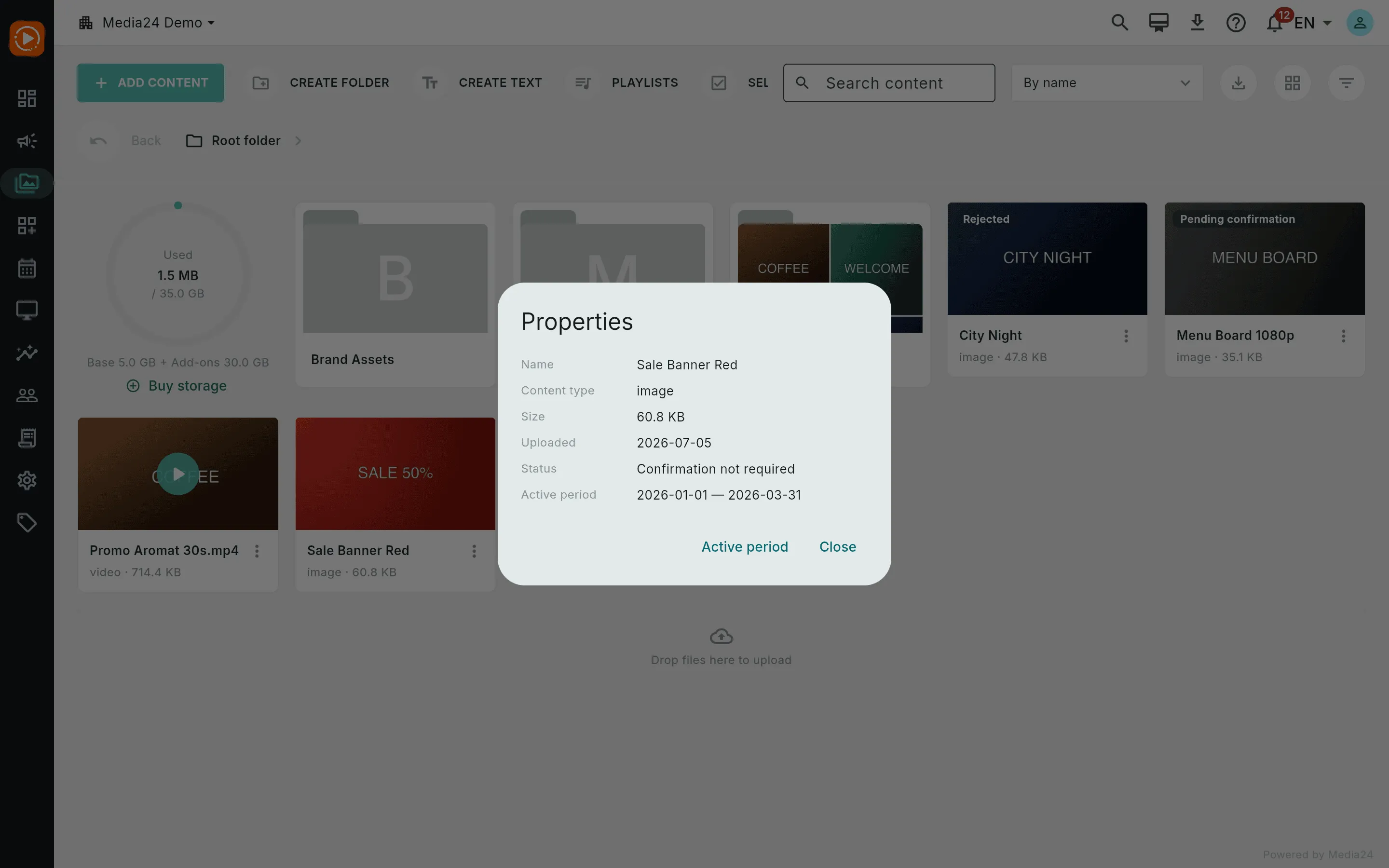Click the Sale Banner Red name value
The image size is (1389, 868).
(686, 365)
